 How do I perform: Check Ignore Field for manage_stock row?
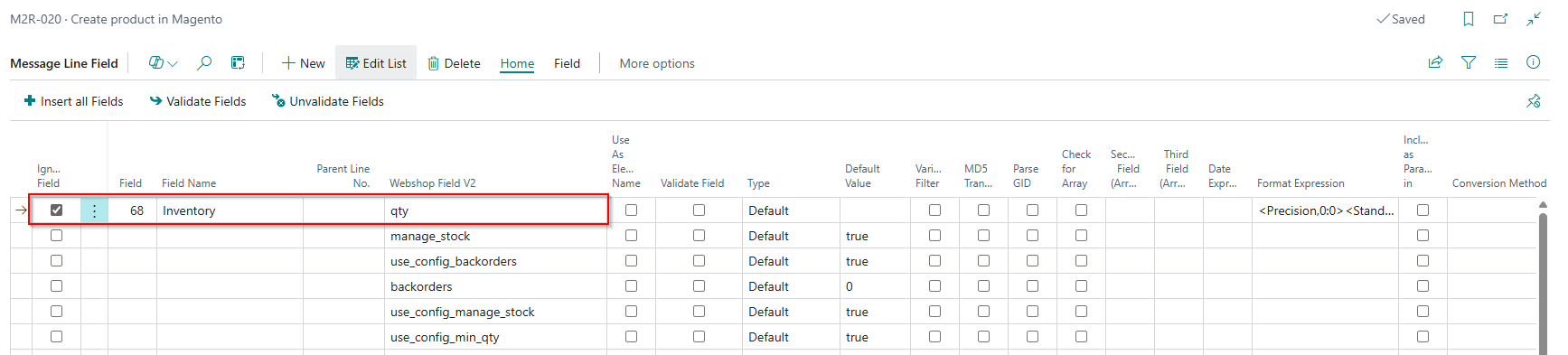point(56,236)
